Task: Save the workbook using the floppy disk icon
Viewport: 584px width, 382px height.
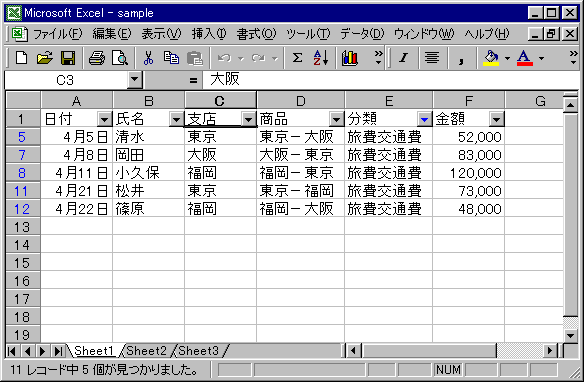Action: 68,58
